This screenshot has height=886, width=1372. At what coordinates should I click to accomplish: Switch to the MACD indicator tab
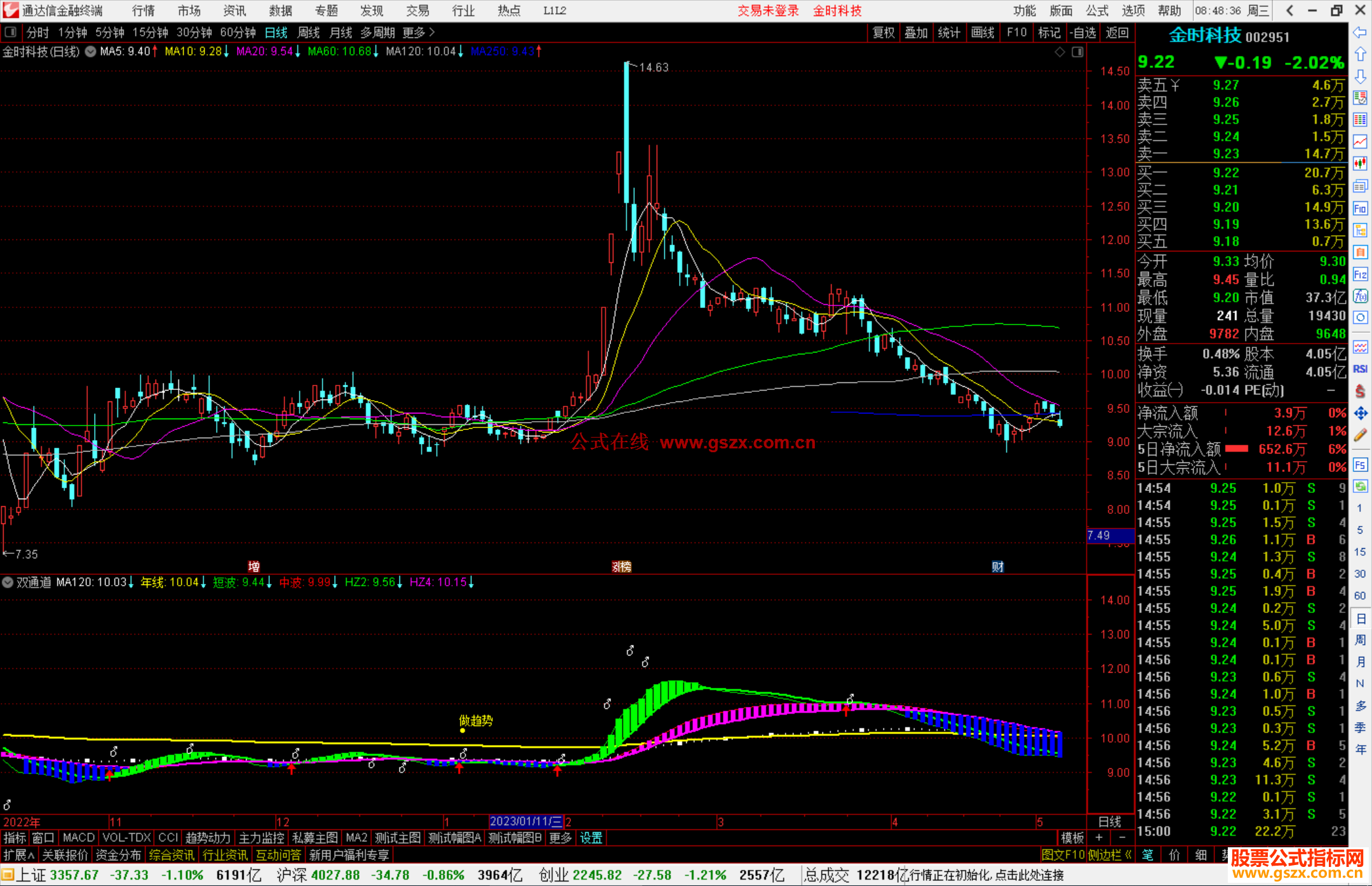pos(79,838)
